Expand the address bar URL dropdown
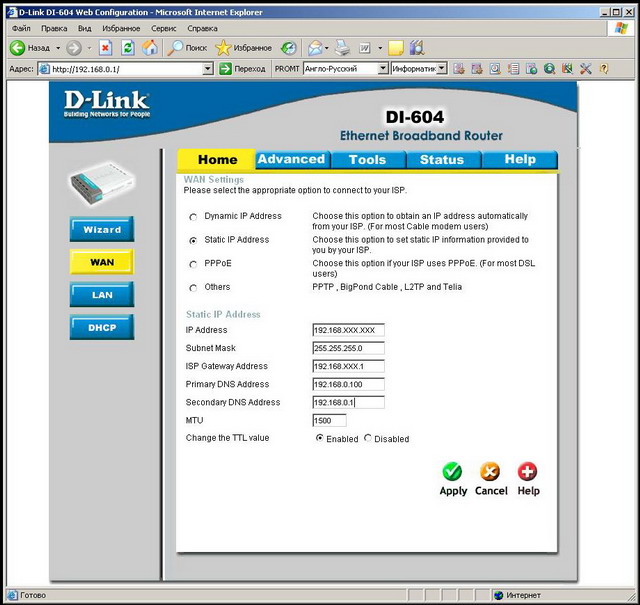Screen dimensions: 640x605 point(208,69)
